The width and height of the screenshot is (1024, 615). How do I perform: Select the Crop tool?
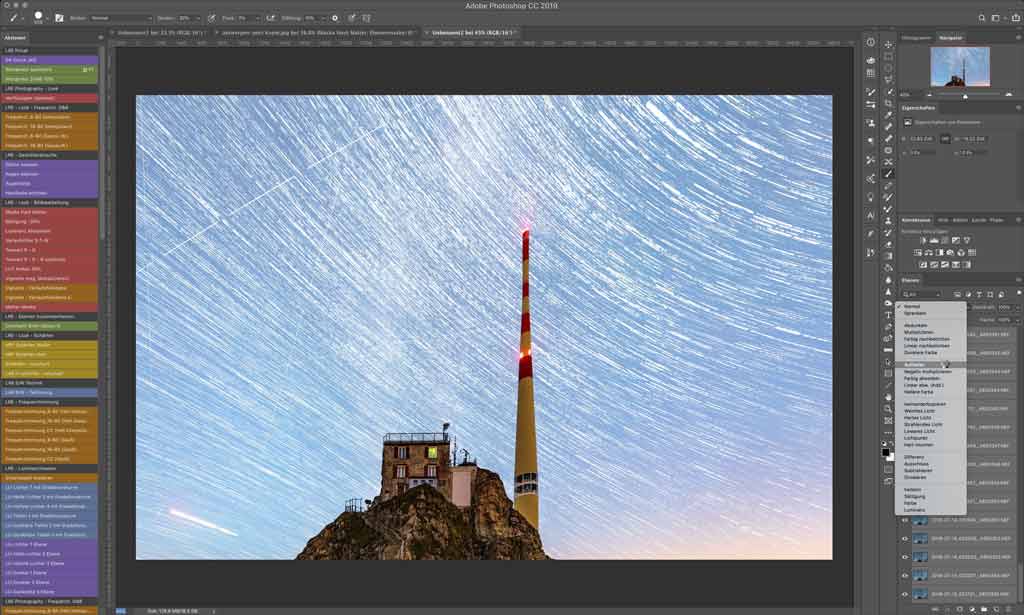[x=888, y=103]
